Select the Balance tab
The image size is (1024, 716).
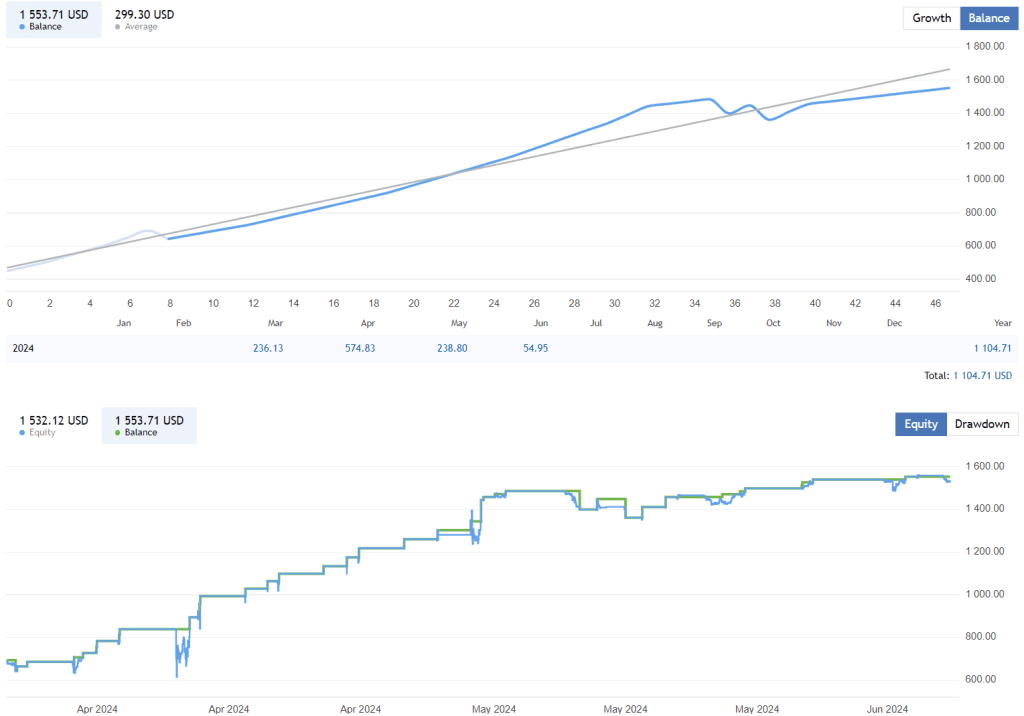988,18
